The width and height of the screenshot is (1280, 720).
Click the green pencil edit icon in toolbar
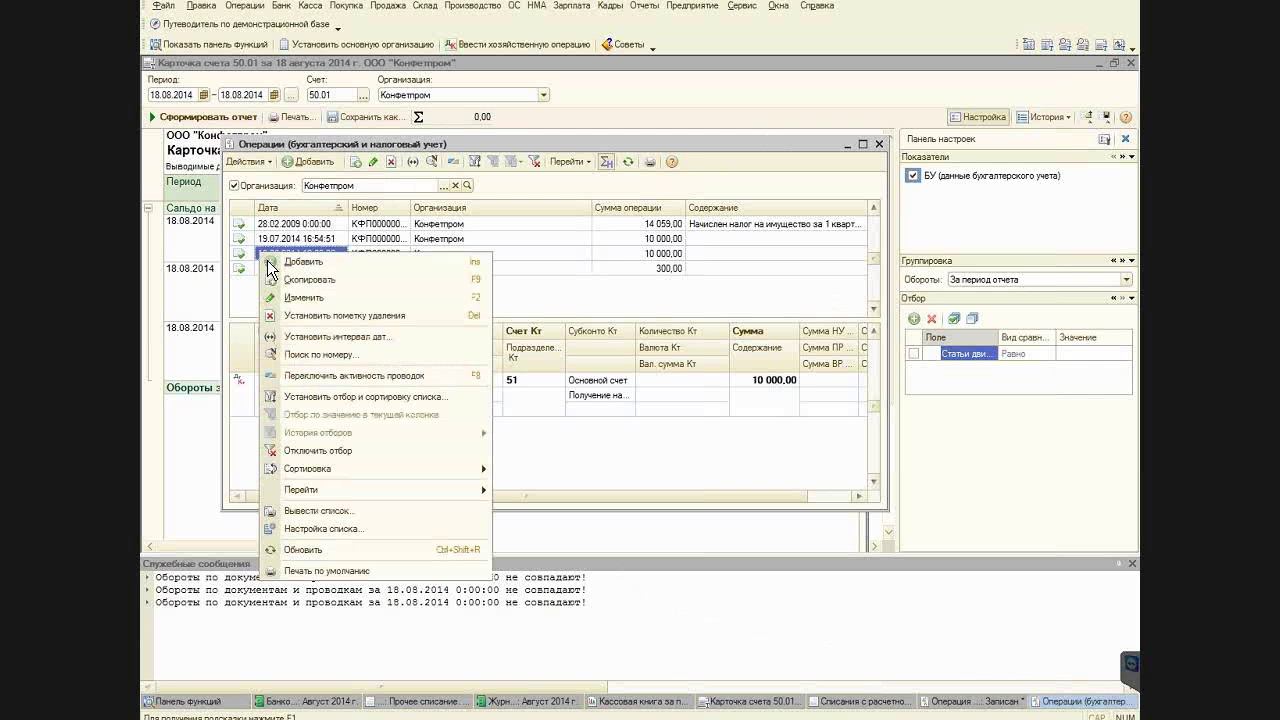coord(373,162)
